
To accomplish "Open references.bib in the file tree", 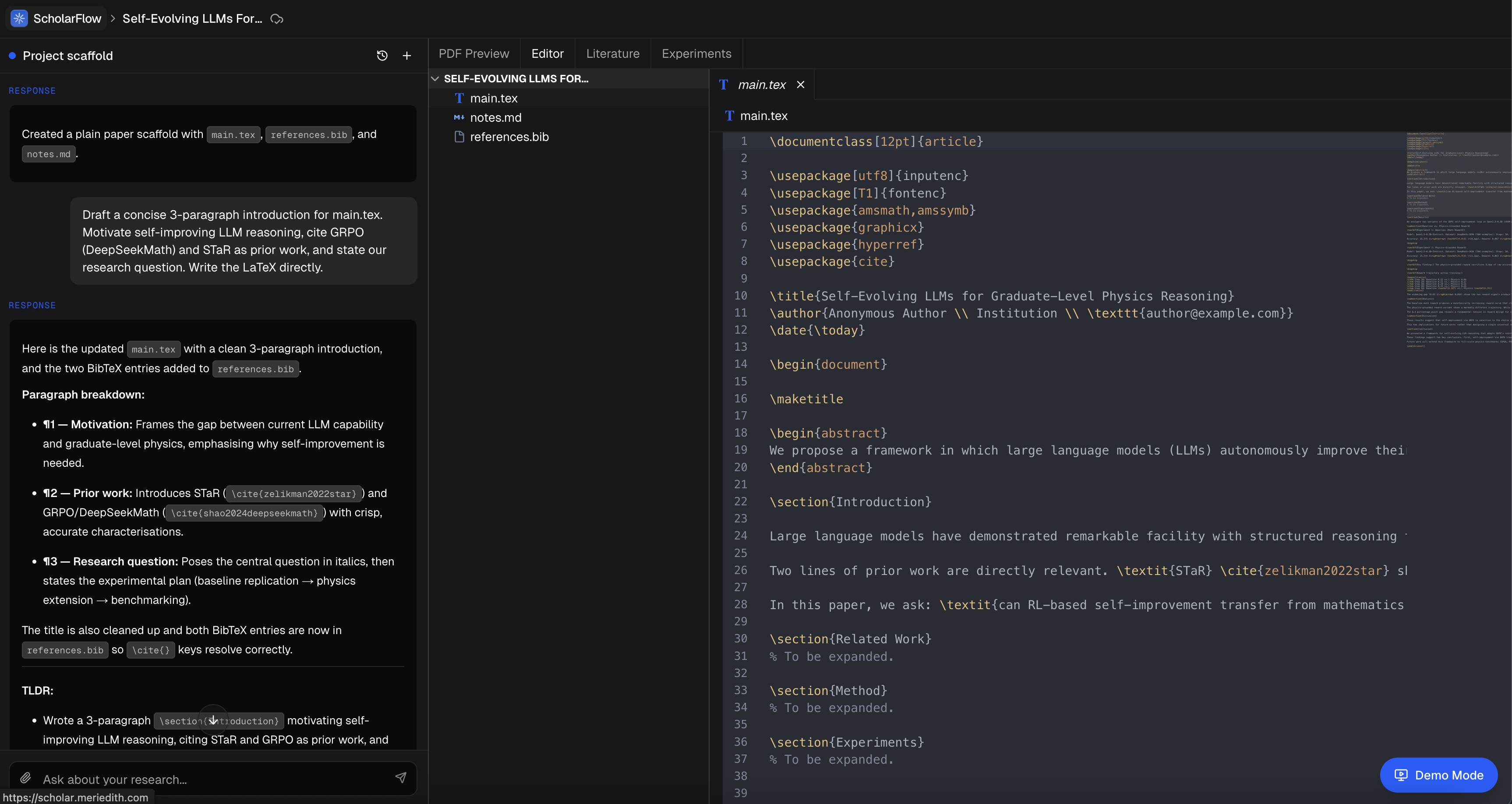I will click(509, 137).
